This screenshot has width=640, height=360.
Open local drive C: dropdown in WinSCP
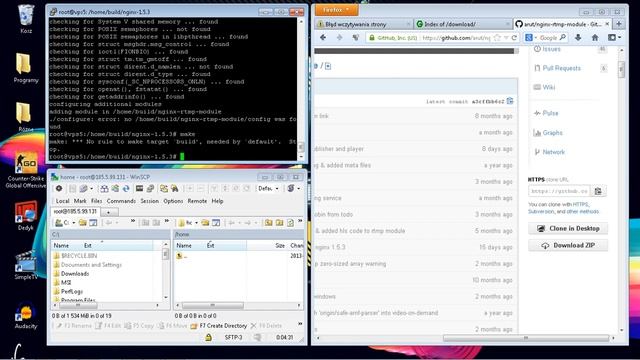tap(65, 222)
